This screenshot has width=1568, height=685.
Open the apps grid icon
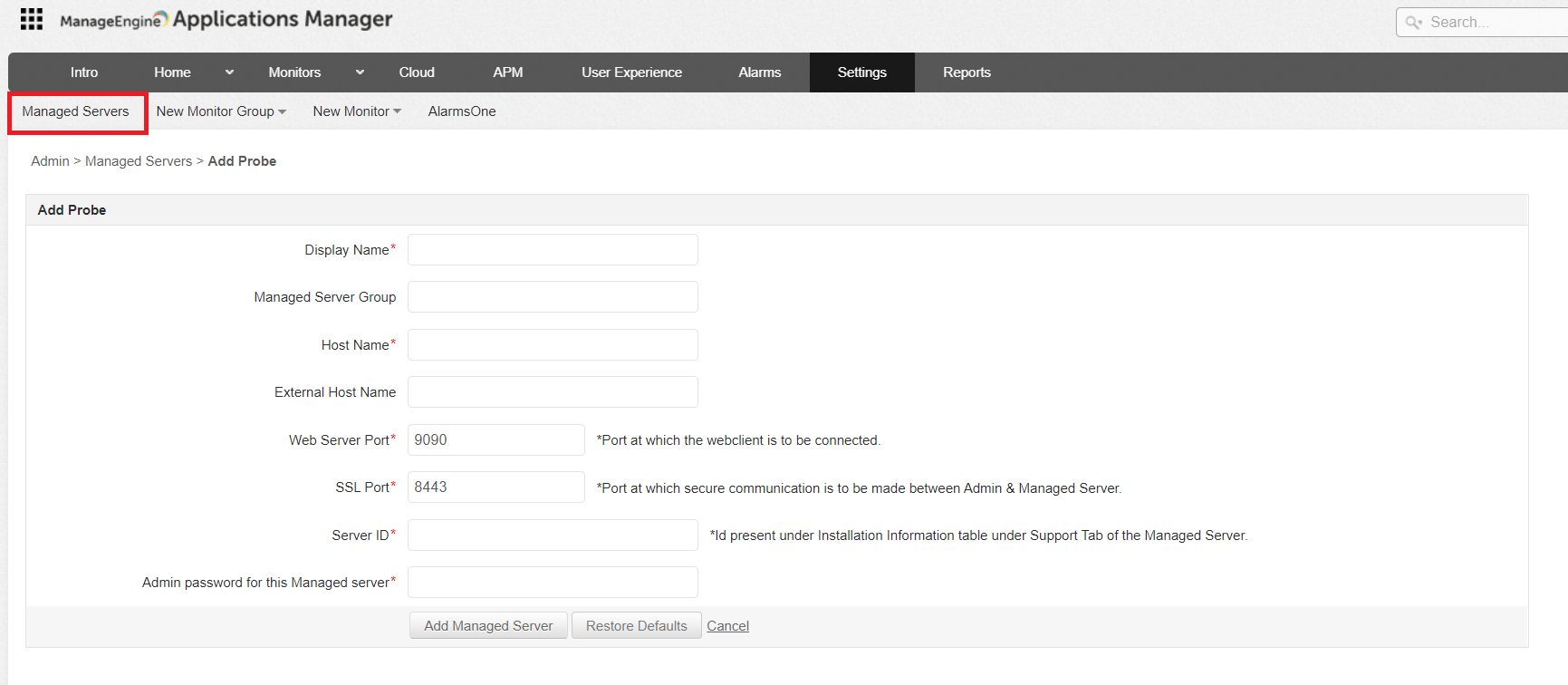[x=32, y=19]
